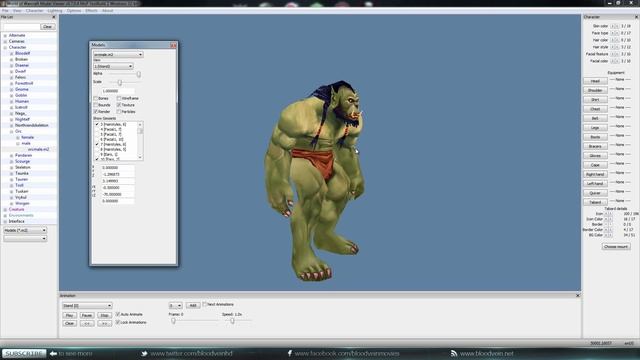Image resolution: width=640 pixels, height=360 pixels.
Task: Open the animation count dropdown beside Add
Action: [x=176, y=305]
